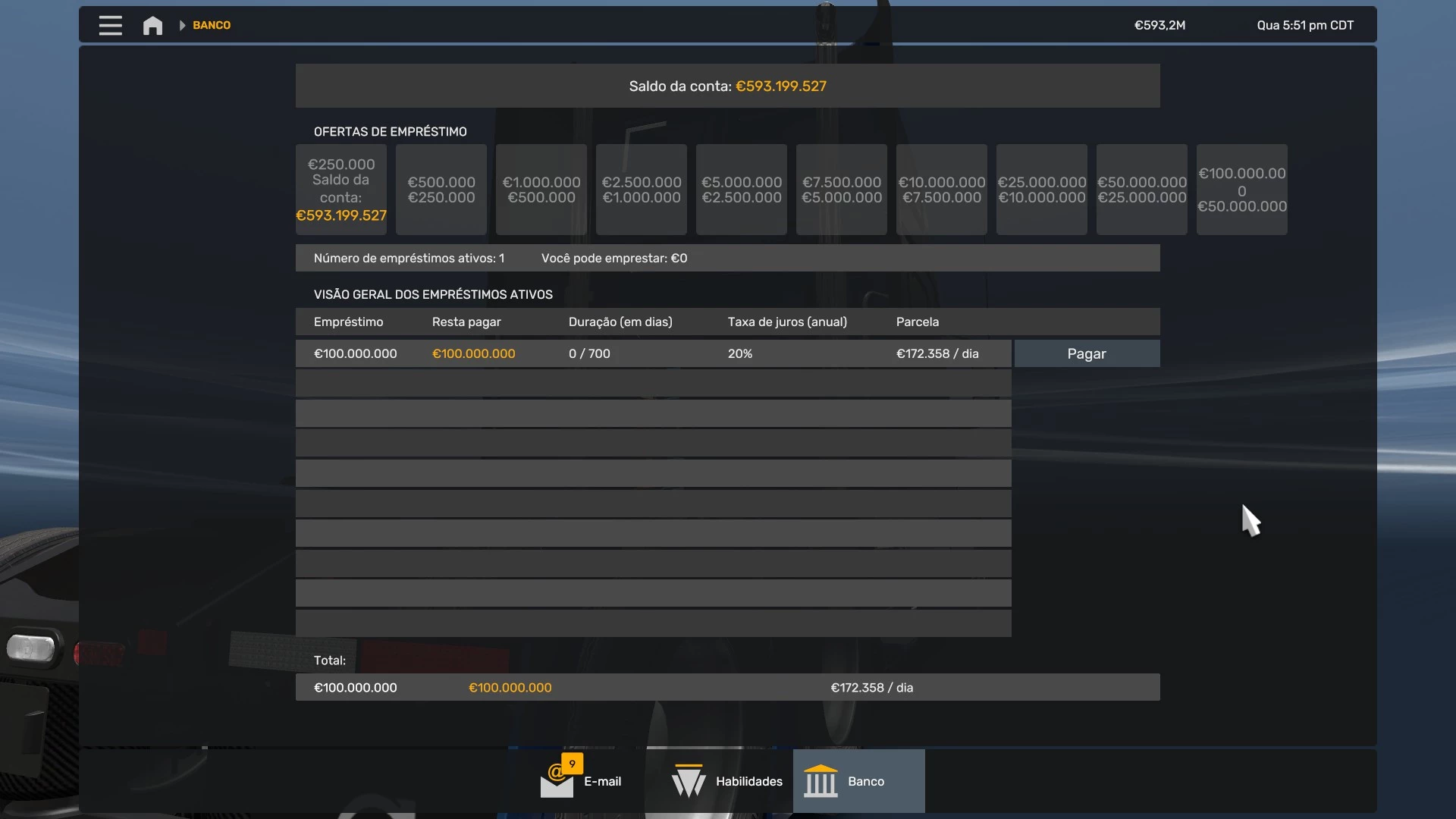Screen dimensions: 1456x819
Task: Select the €500.000 loan offer
Action: (x=441, y=190)
